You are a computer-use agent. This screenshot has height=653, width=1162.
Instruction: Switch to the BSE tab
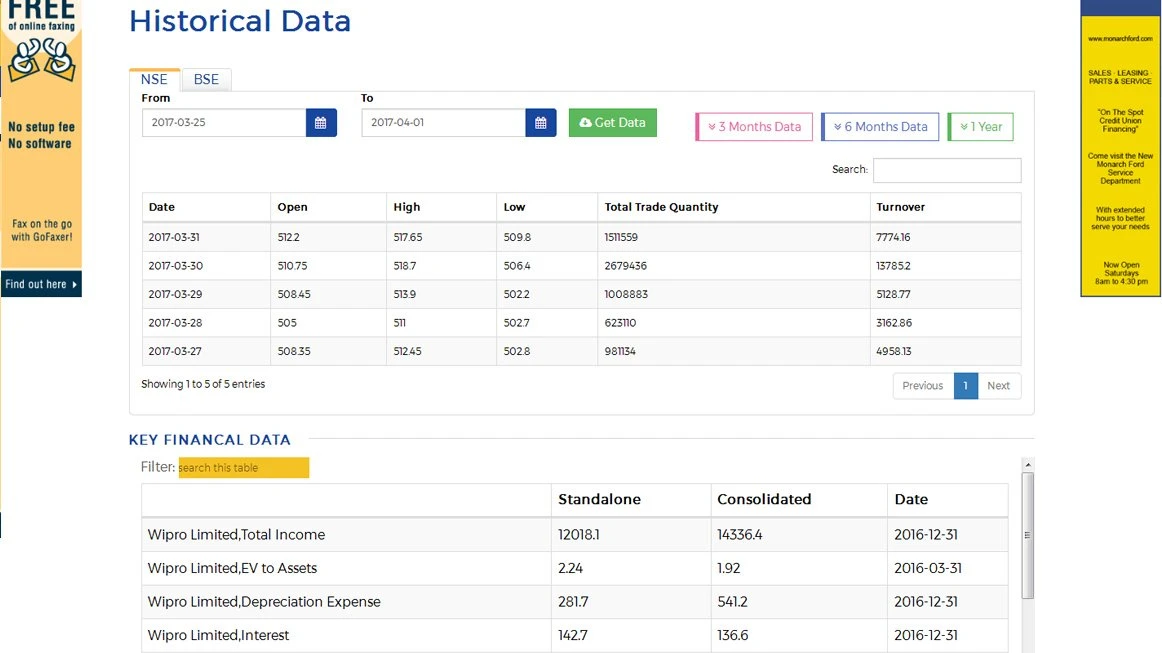(206, 79)
